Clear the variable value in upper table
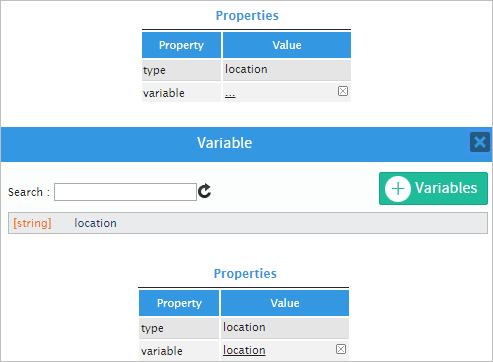 343,91
